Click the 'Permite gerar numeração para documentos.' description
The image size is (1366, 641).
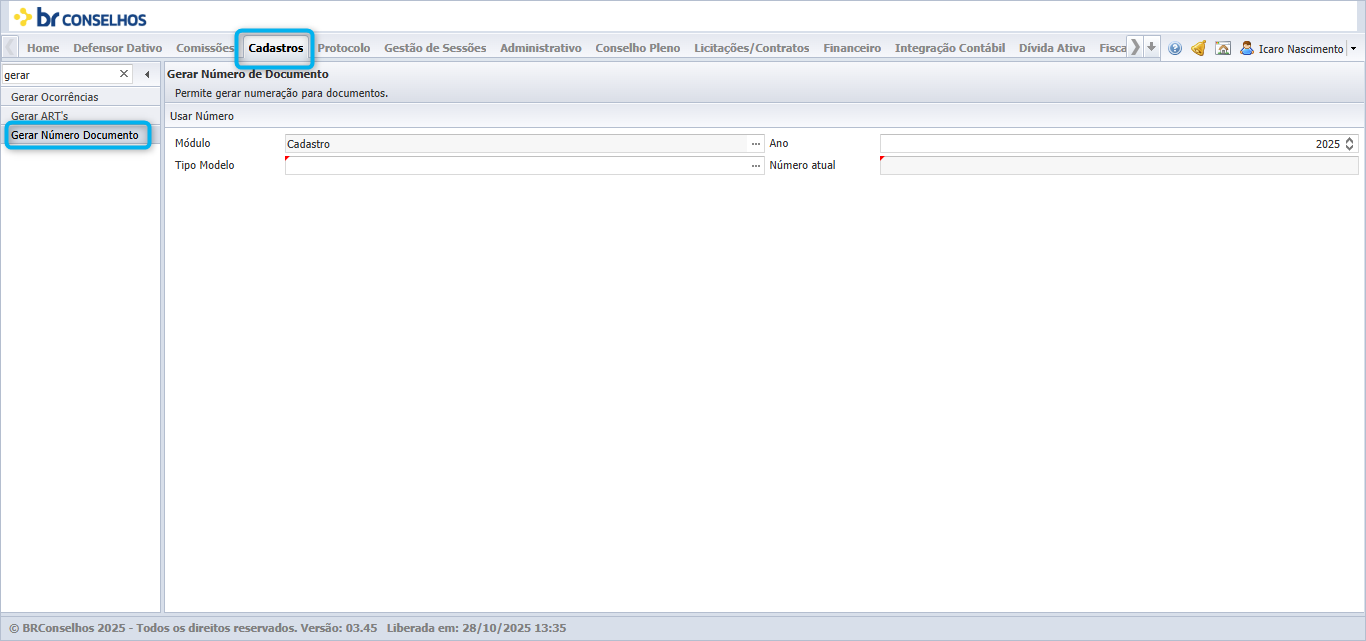pyautogui.click(x=281, y=93)
